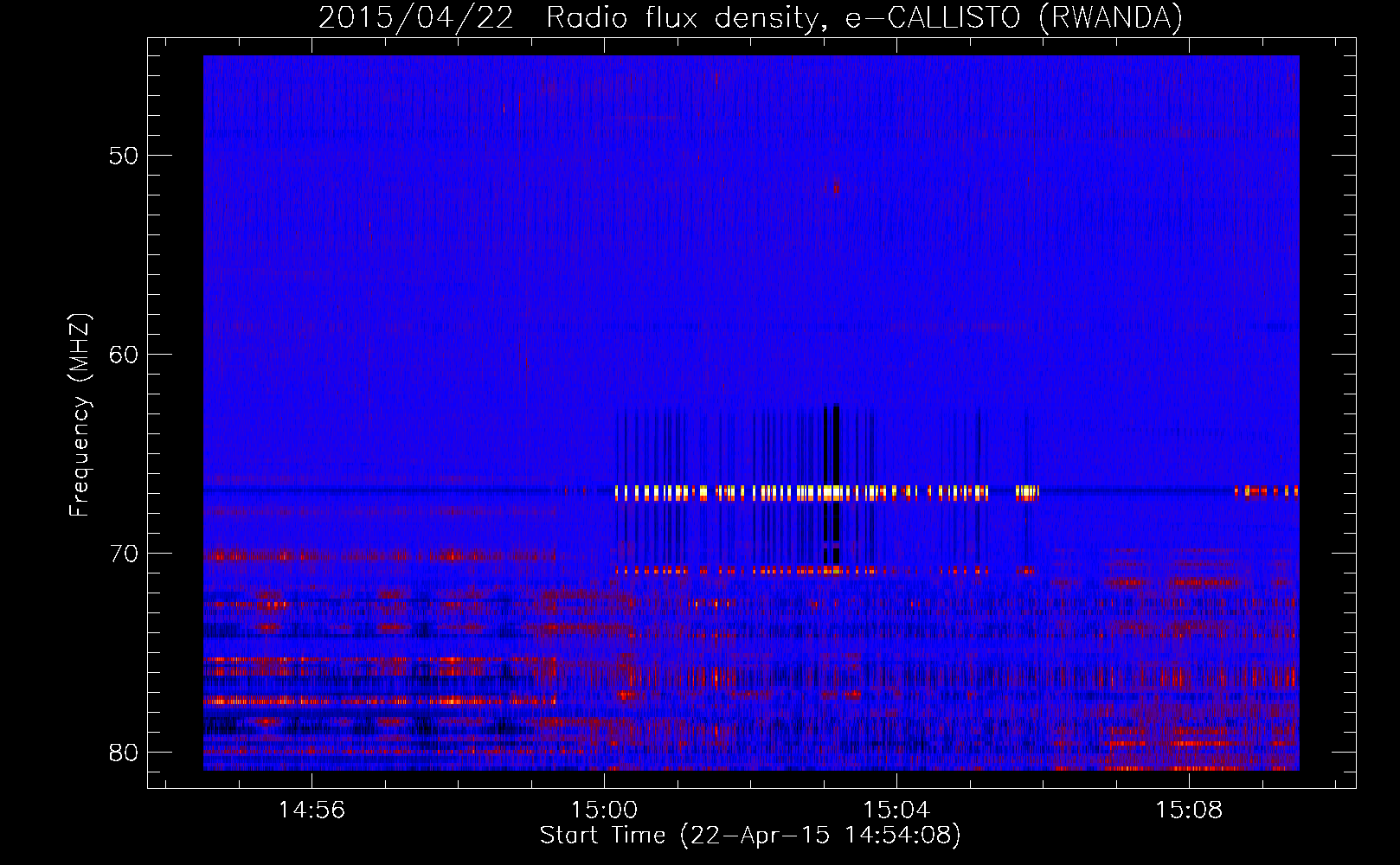Click the time tick label '14:56'
Screen dimensions: 1400x865
pyautogui.click(x=311, y=810)
